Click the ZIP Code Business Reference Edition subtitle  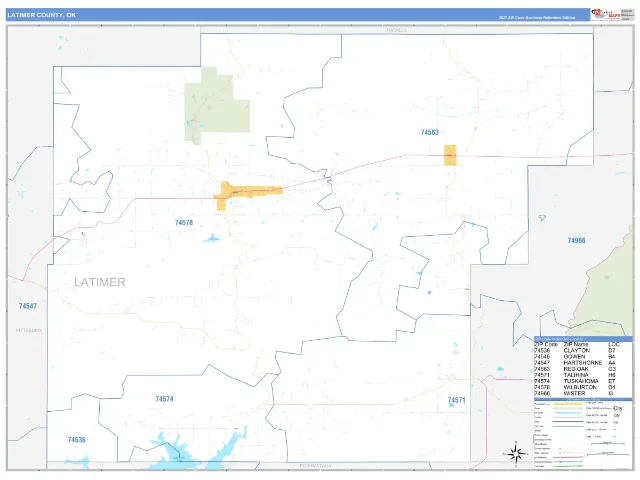pos(537,18)
